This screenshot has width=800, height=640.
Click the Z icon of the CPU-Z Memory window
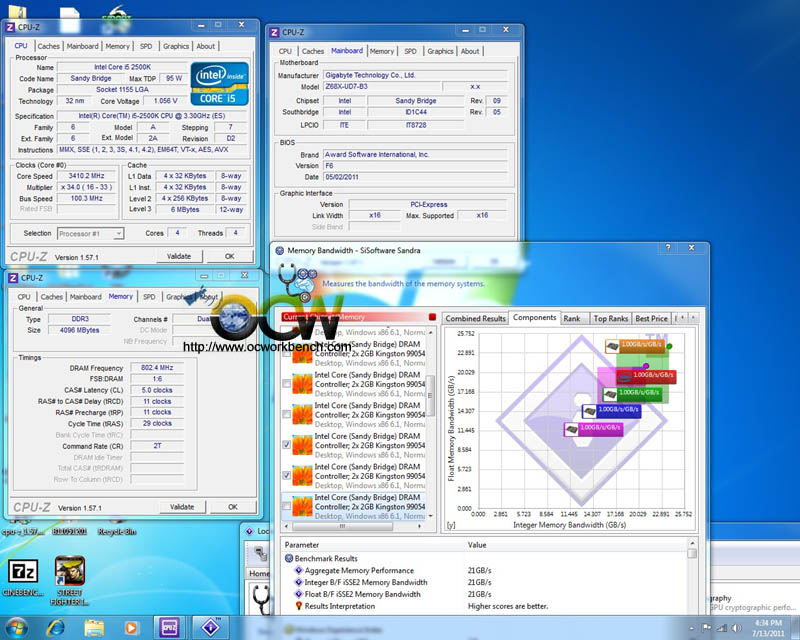click(x=13, y=278)
